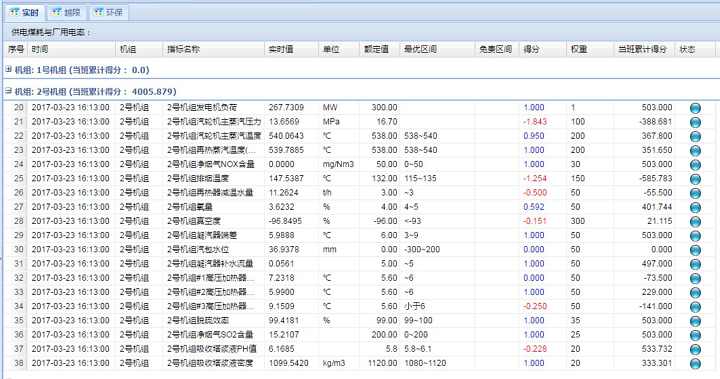Click the 免责区间 column header

point(496,49)
